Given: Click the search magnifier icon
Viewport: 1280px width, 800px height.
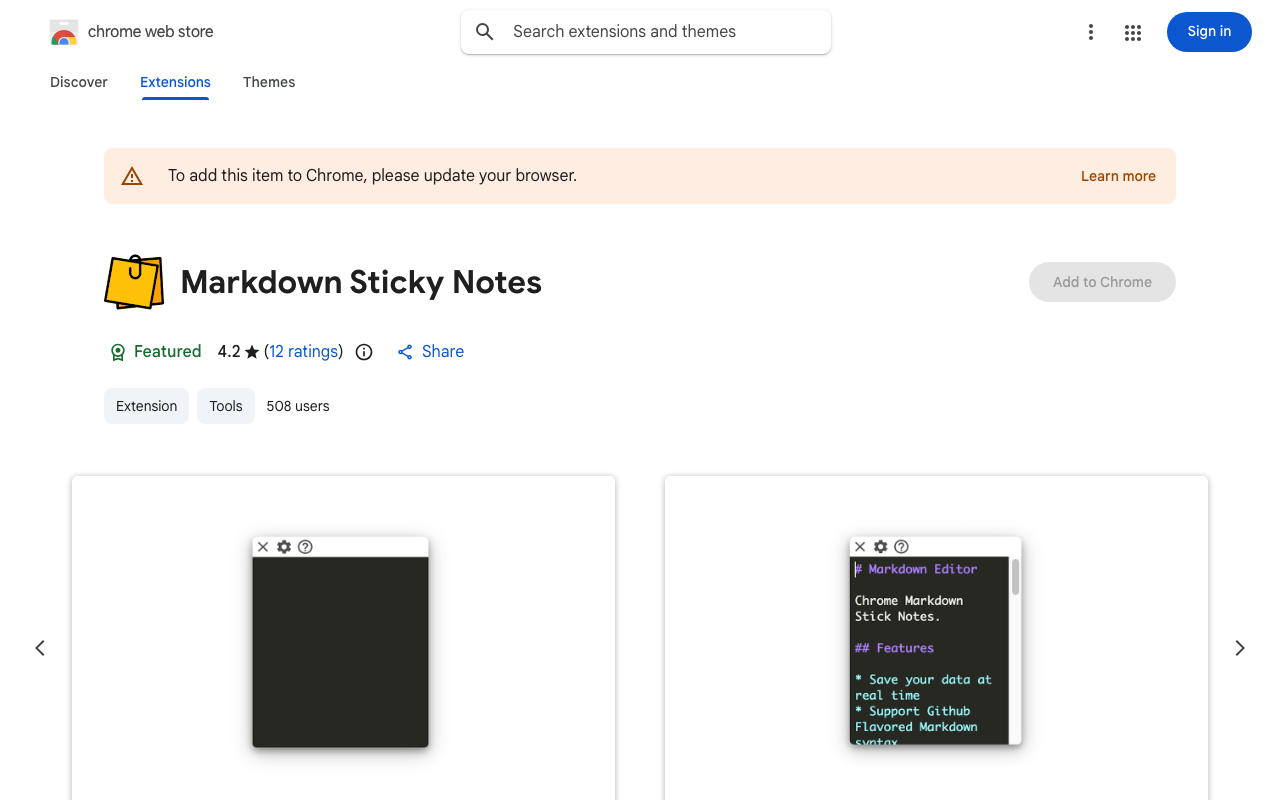Looking at the screenshot, I should click(485, 32).
